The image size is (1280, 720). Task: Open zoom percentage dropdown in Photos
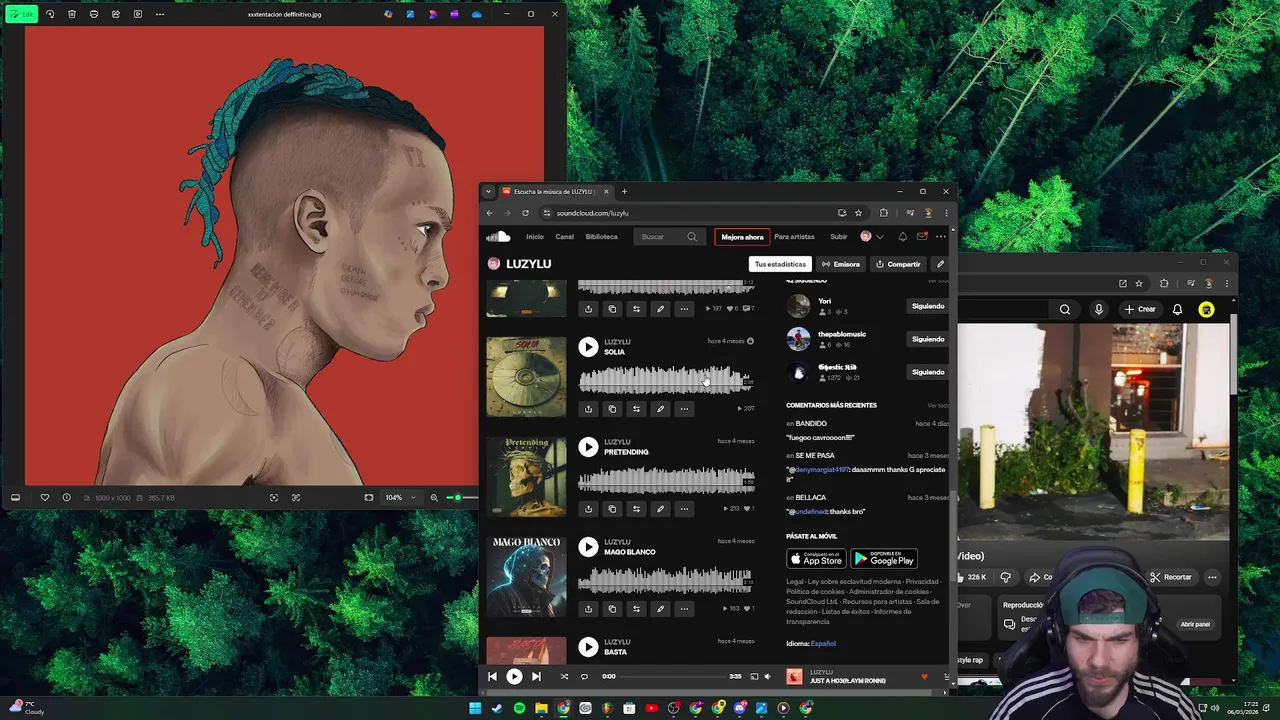tap(401, 497)
